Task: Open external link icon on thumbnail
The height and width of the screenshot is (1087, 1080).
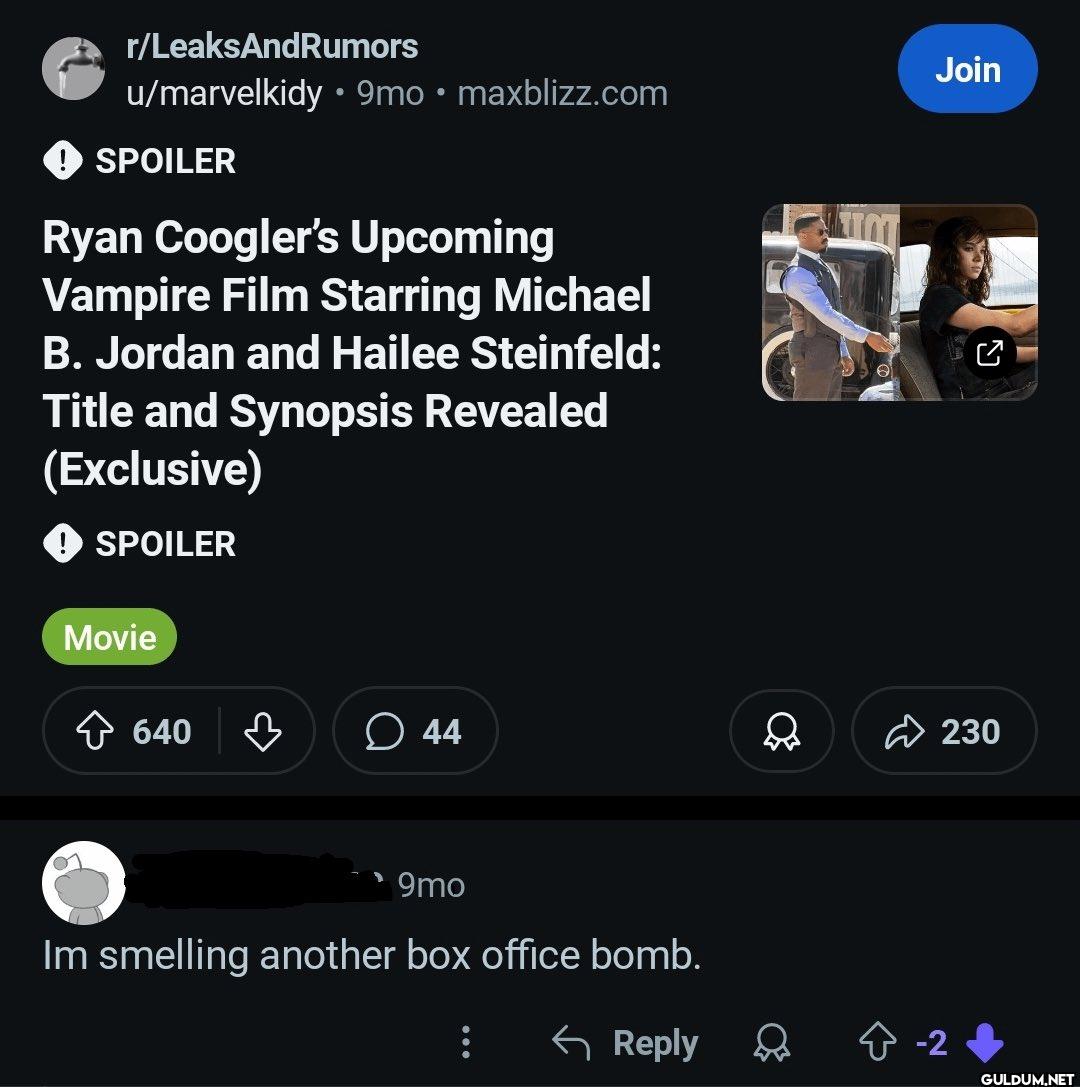Action: coord(988,352)
